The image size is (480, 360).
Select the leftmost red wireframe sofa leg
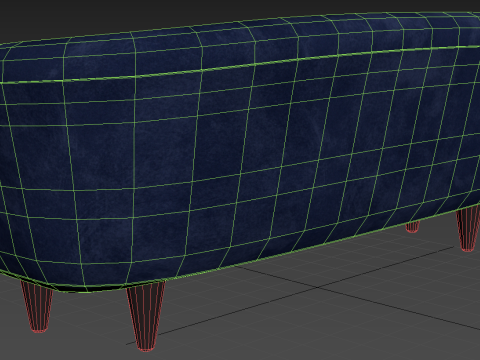tap(37, 307)
